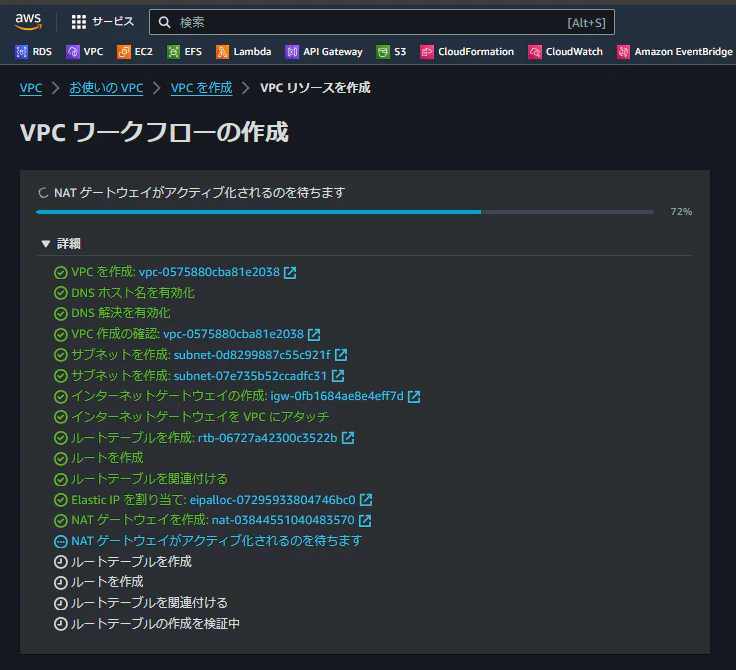Open the Amazon EventBridge shortcut icon
Viewport: 736px width, 670px height.
[623, 52]
